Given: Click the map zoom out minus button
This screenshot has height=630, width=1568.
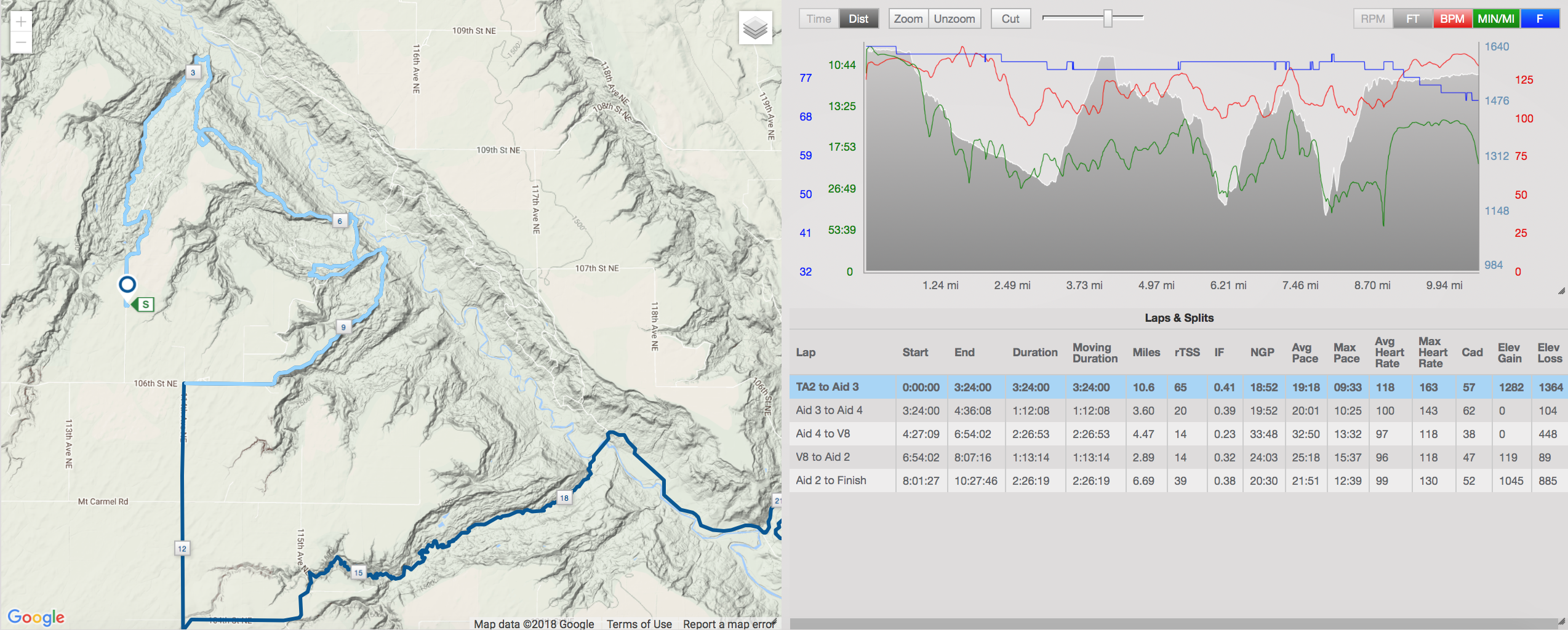Looking at the screenshot, I should tap(21, 43).
